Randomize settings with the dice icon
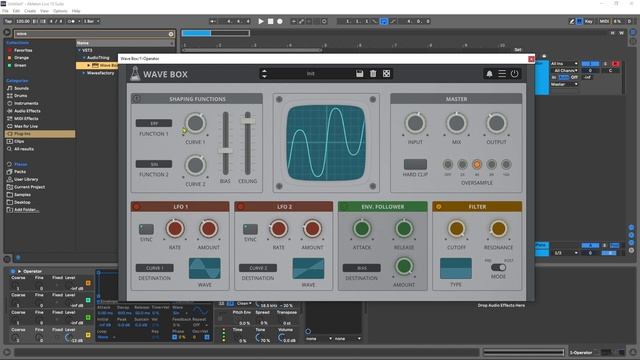640x360 pixels. click(386, 74)
